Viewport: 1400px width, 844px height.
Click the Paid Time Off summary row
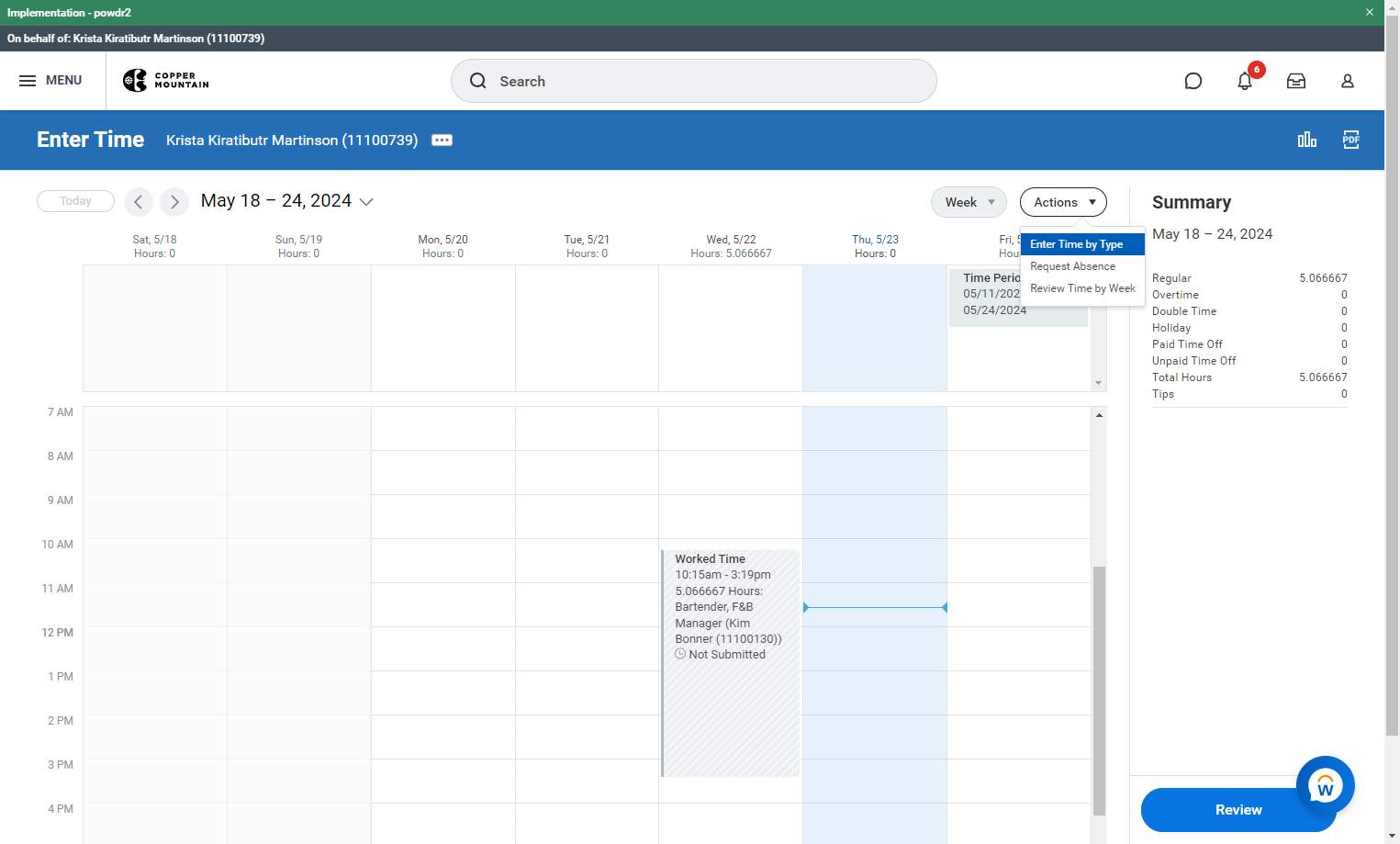click(1249, 344)
